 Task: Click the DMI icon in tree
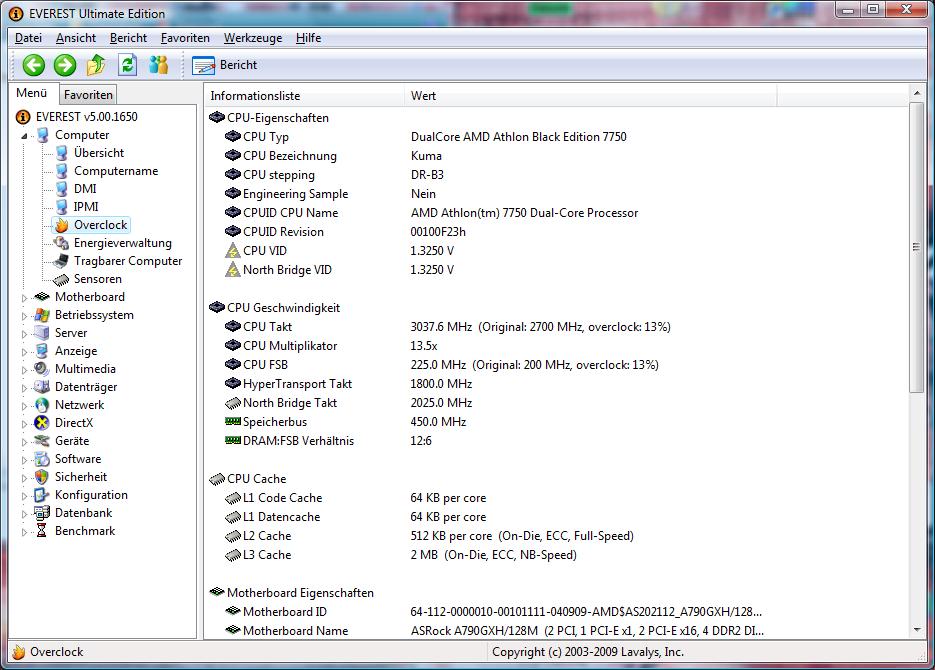(62, 189)
